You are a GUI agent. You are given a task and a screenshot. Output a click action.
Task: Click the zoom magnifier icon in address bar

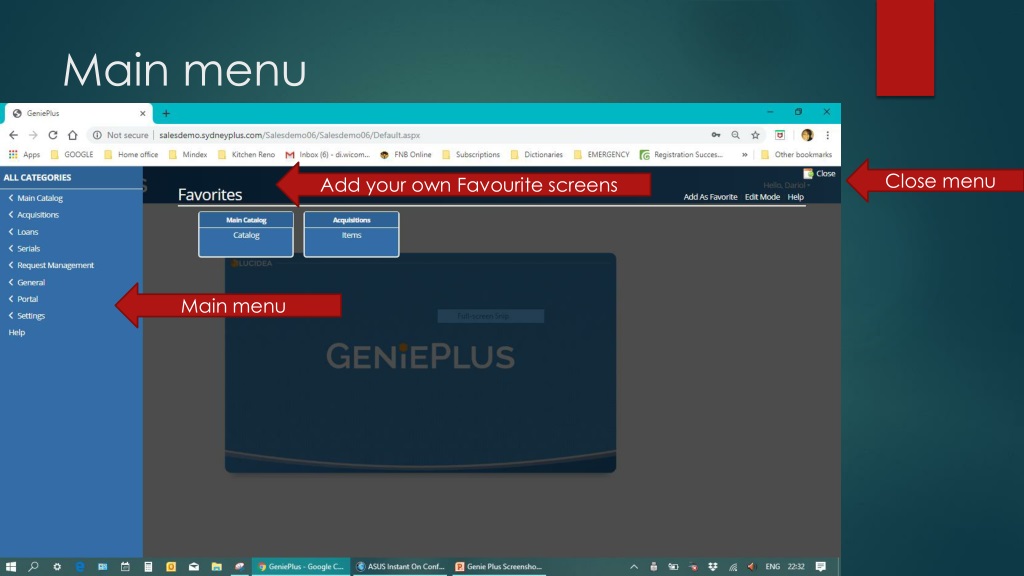(x=735, y=135)
